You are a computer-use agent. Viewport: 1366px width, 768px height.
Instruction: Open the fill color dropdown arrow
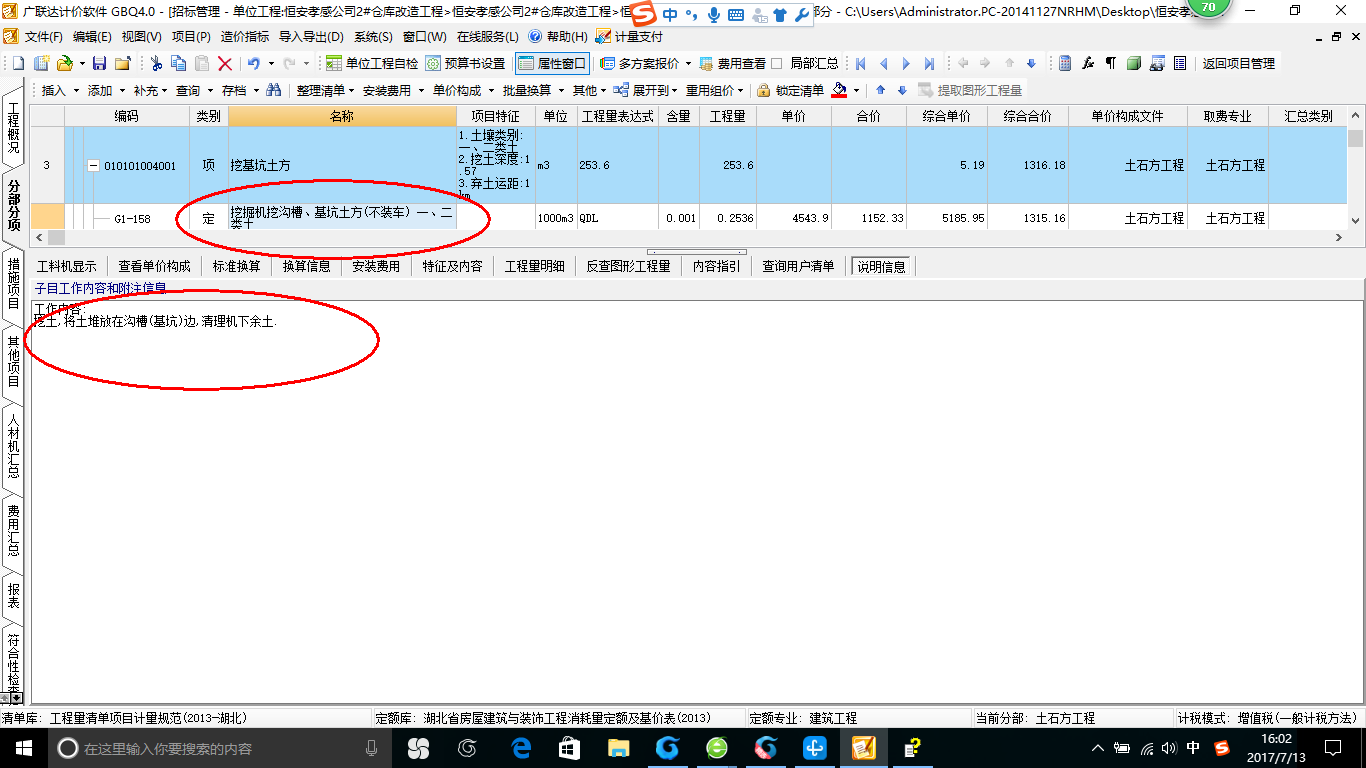point(856,91)
